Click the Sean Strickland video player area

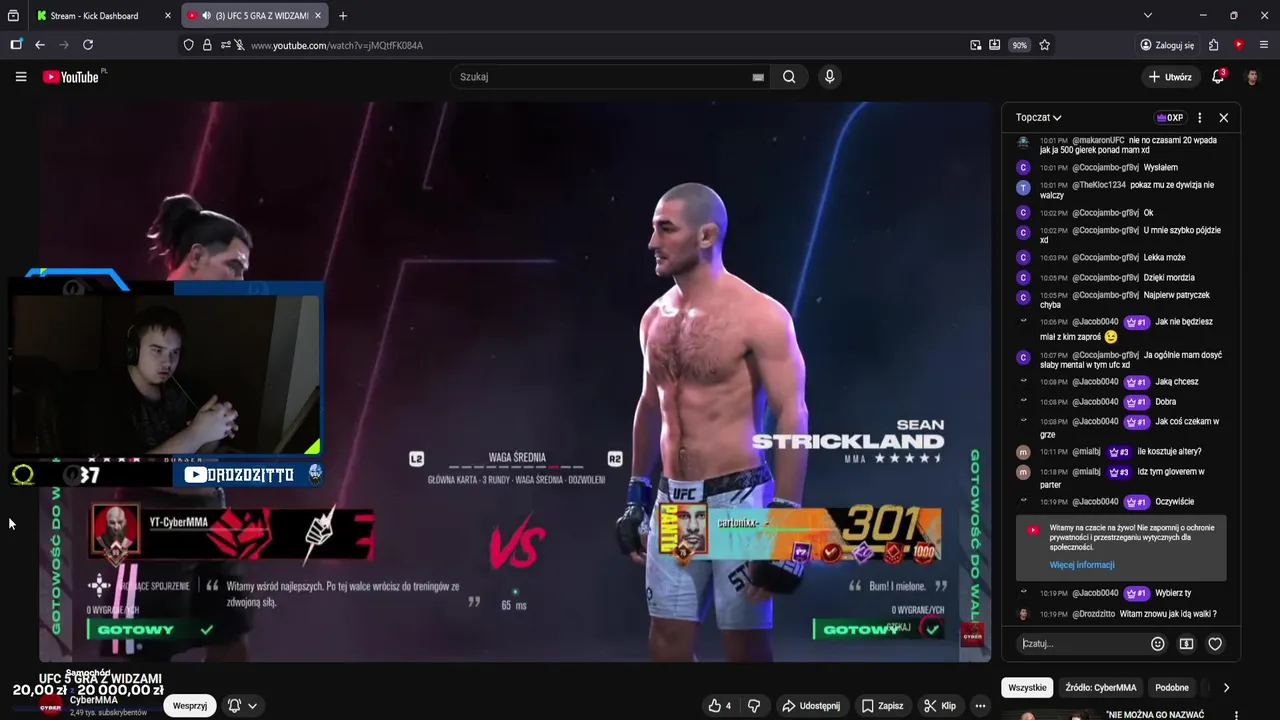[515, 382]
